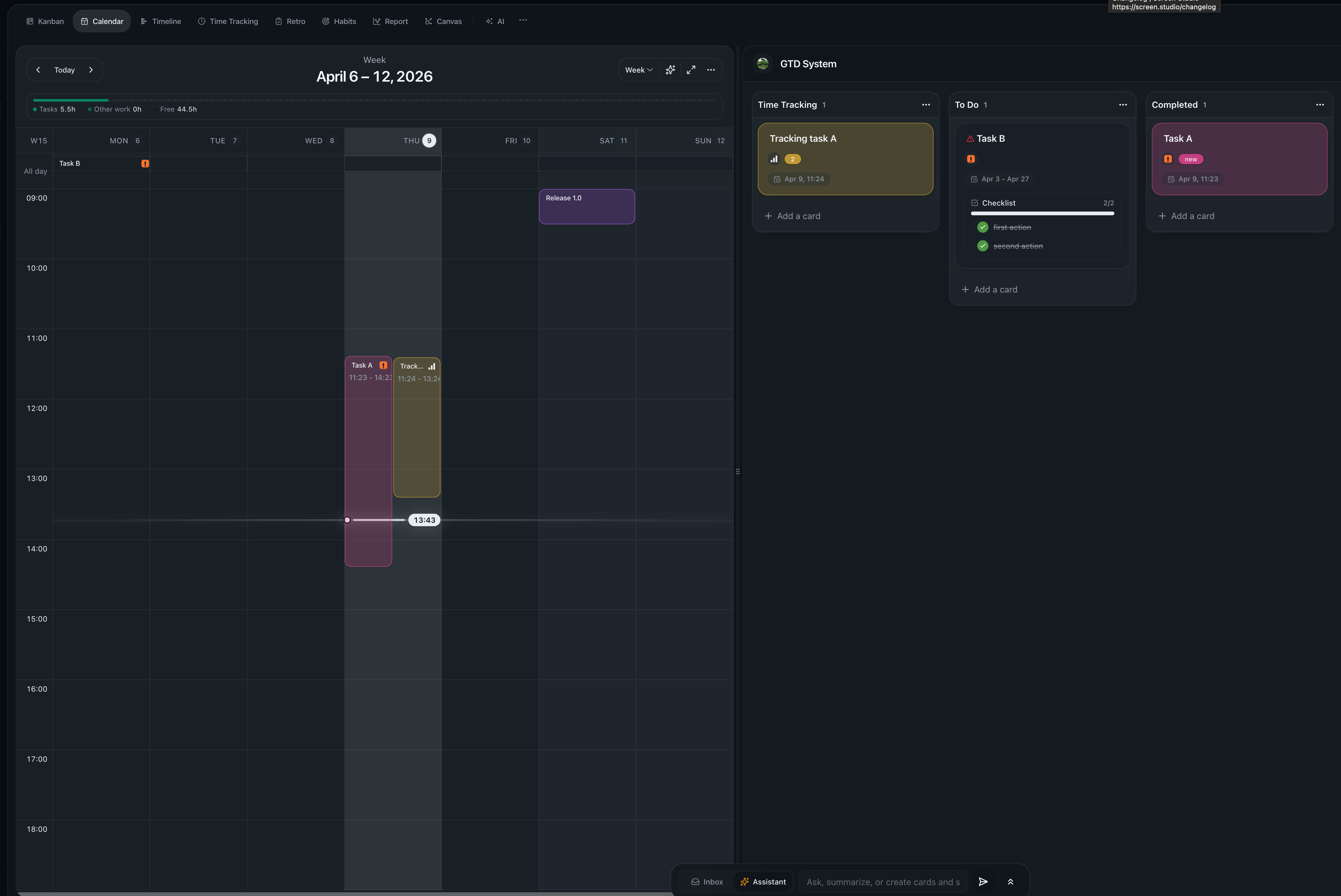
Task: Open Time Tracking column options menu
Action: tap(926, 105)
